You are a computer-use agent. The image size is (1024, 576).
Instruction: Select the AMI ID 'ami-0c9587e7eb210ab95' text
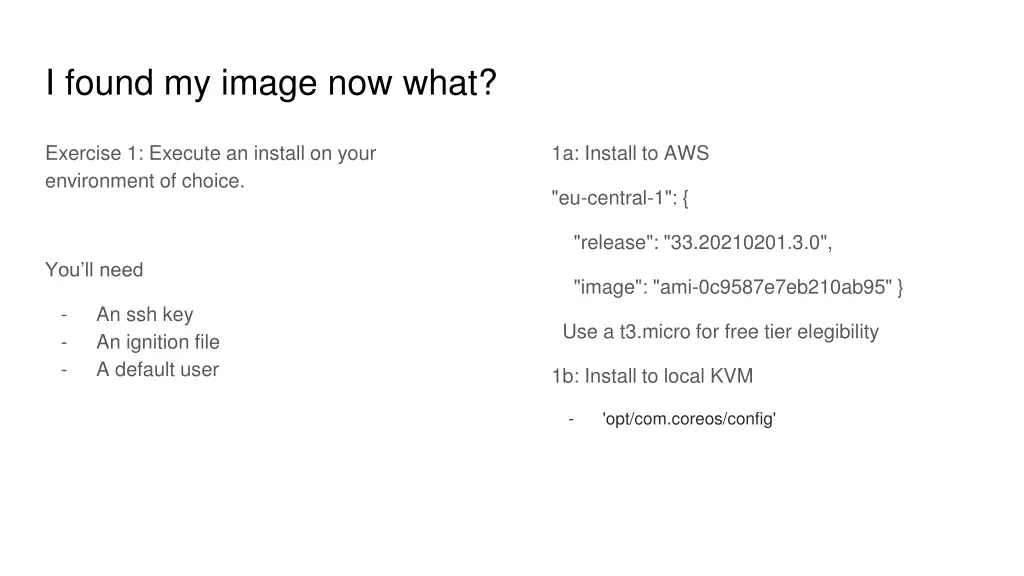pyautogui.click(x=772, y=287)
